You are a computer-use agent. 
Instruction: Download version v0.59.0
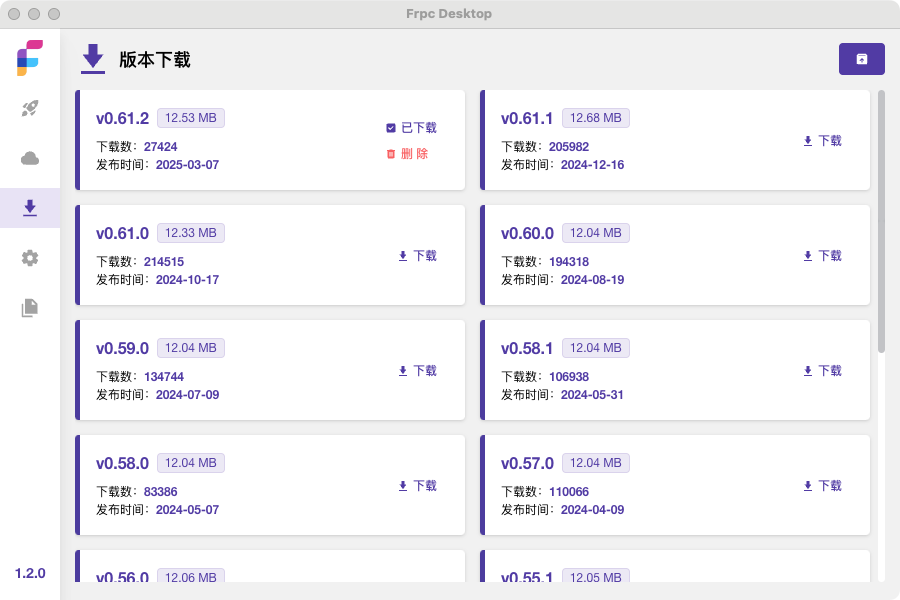(417, 371)
